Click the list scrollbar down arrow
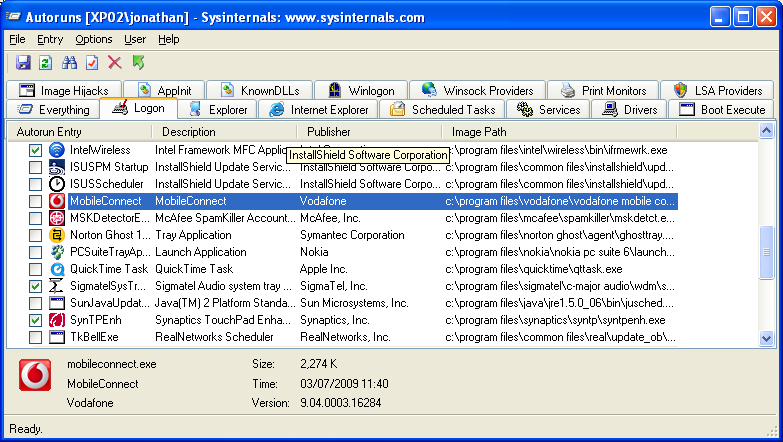The width and height of the screenshot is (783, 442). [x=766, y=338]
